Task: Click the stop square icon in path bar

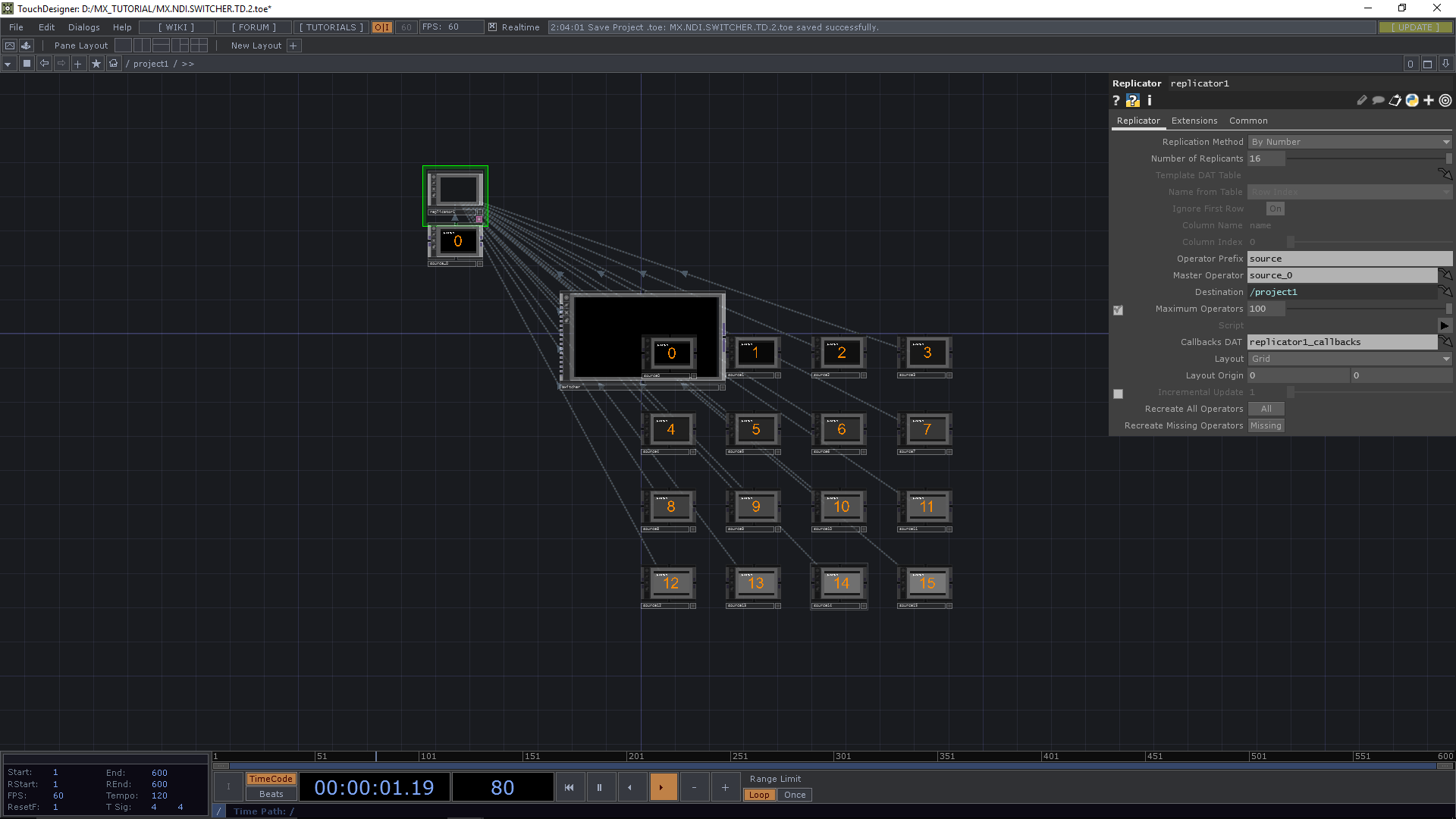Action: coord(27,64)
